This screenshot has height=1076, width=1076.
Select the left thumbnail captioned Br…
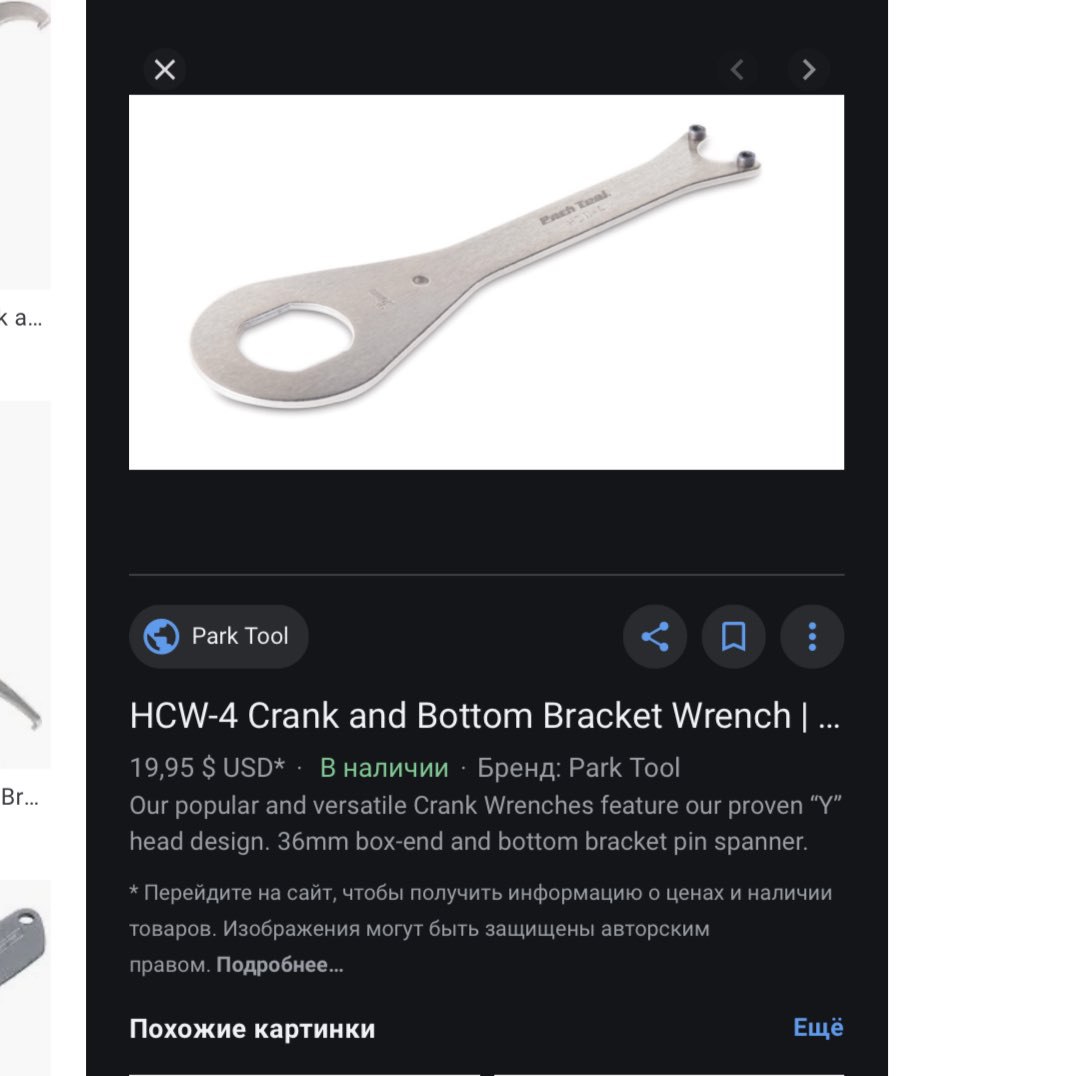[25, 585]
